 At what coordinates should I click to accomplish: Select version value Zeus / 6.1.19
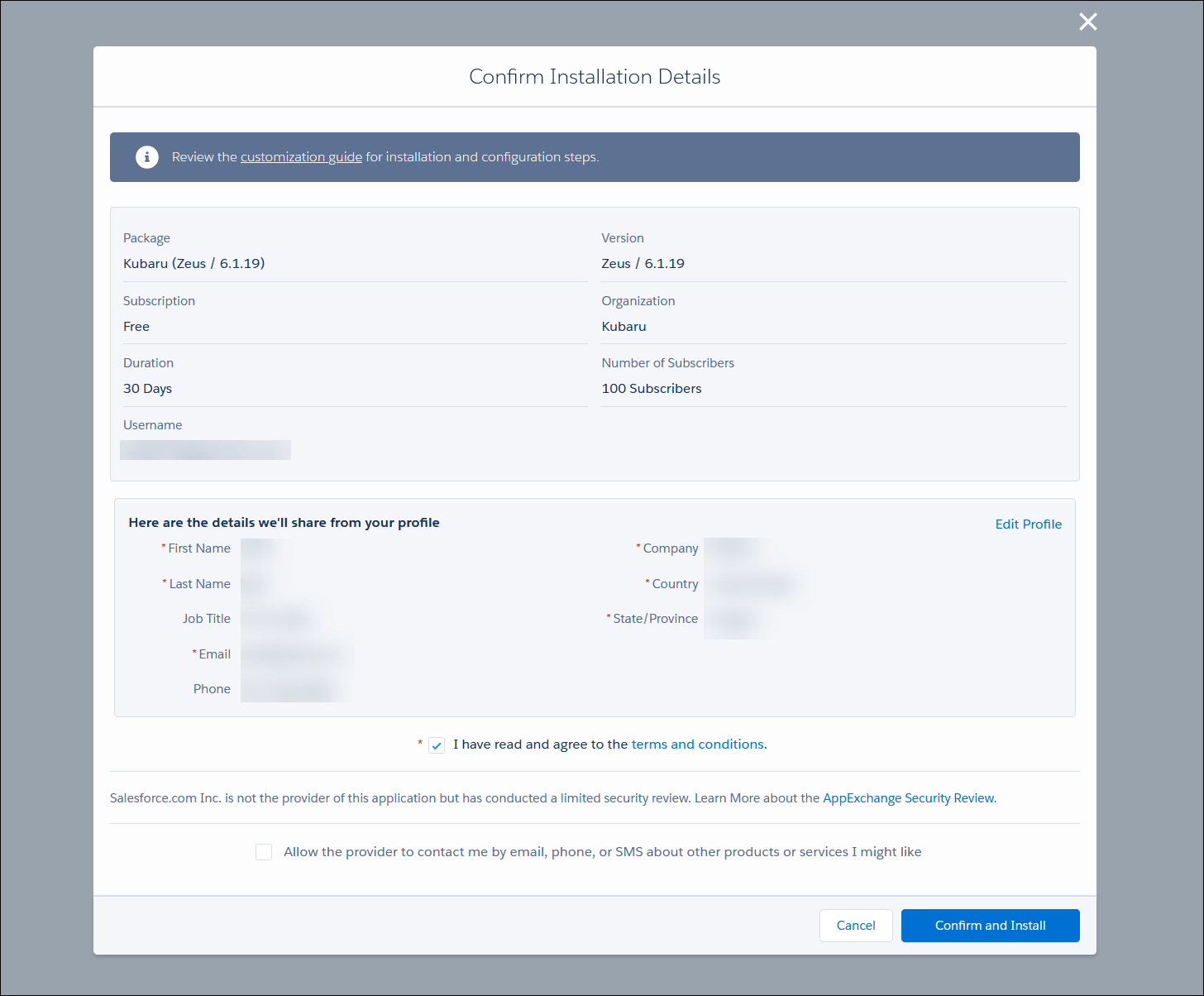[x=643, y=264]
